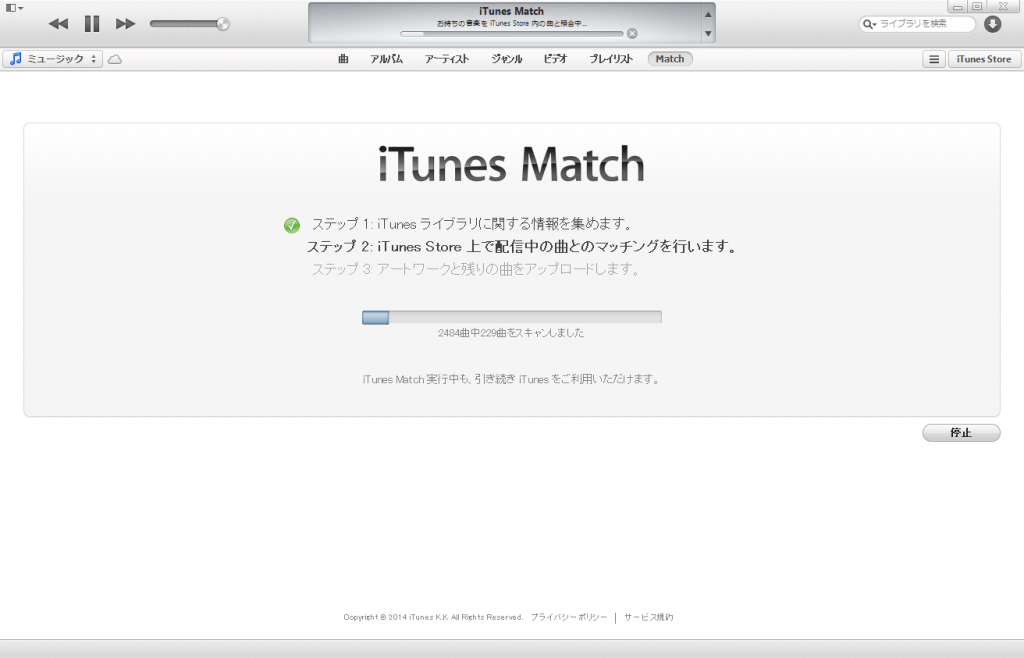Open the Up Next list icon
The height and width of the screenshot is (658, 1024).
pos(934,59)
